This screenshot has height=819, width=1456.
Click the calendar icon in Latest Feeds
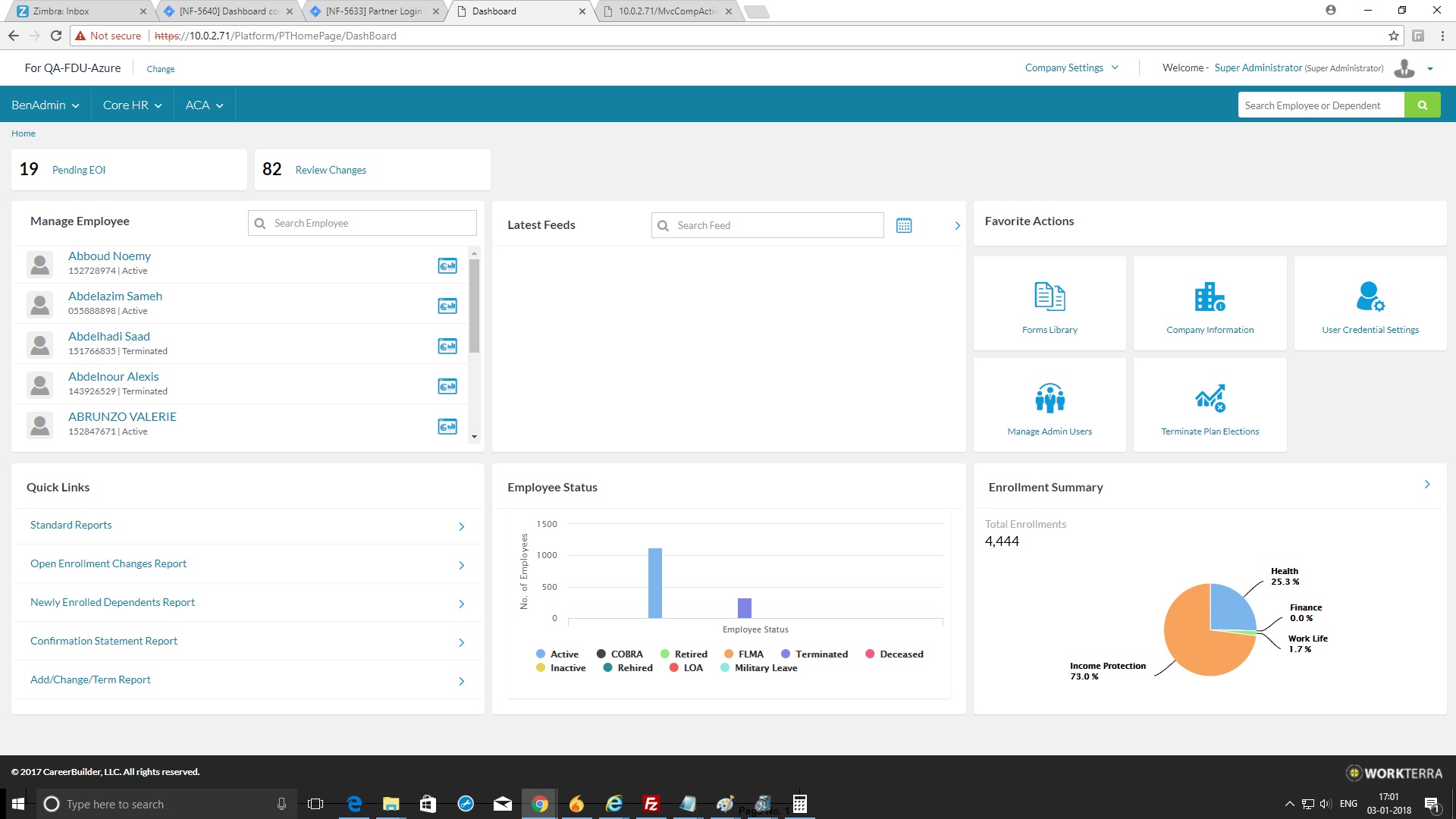[x=903, y=225]
